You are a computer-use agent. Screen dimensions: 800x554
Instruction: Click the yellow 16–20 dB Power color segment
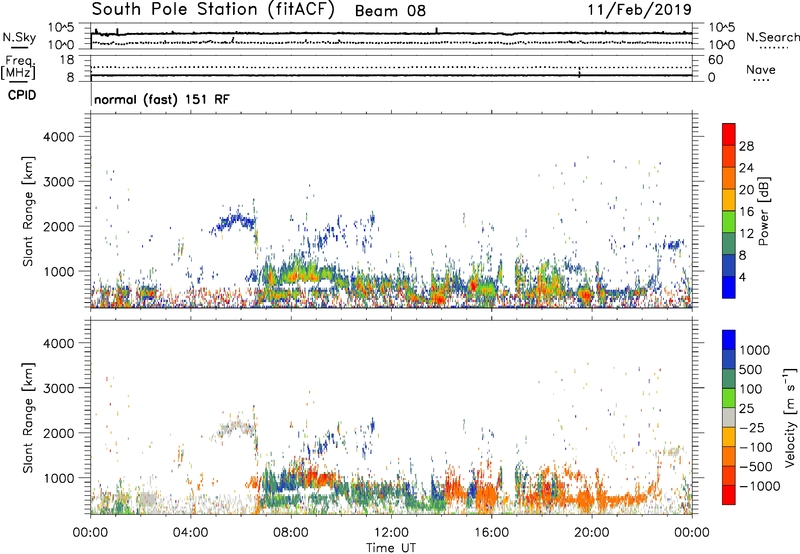[x=729, y=200]
